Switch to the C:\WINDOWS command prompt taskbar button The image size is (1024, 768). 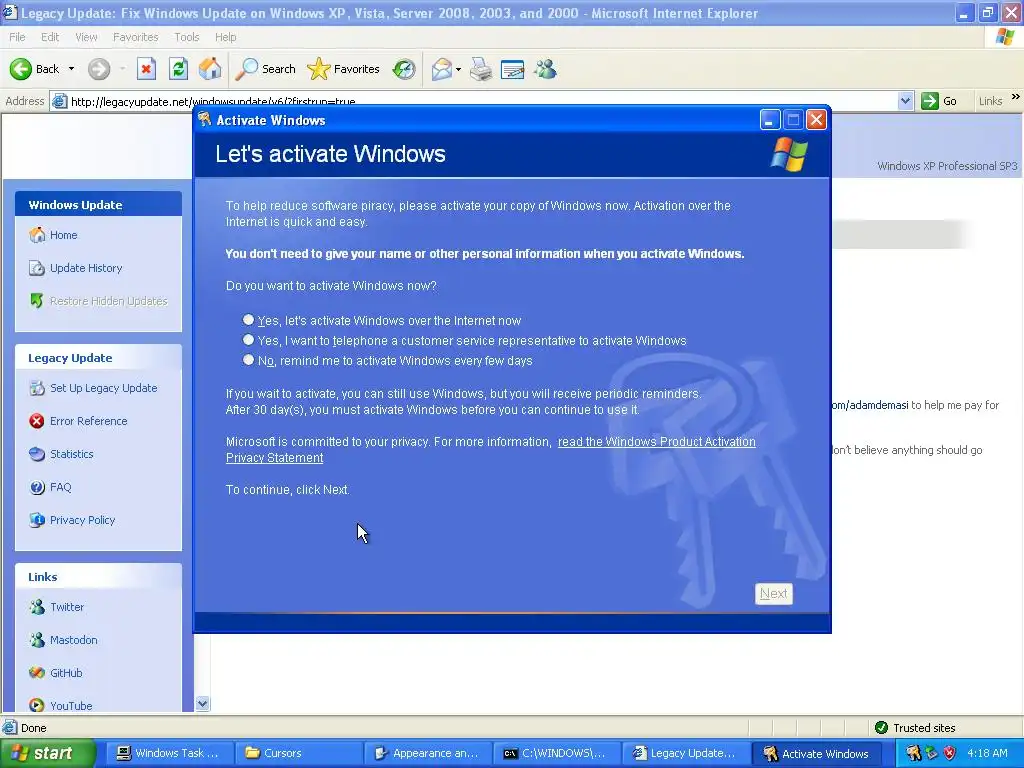click(x=556, y=753)
